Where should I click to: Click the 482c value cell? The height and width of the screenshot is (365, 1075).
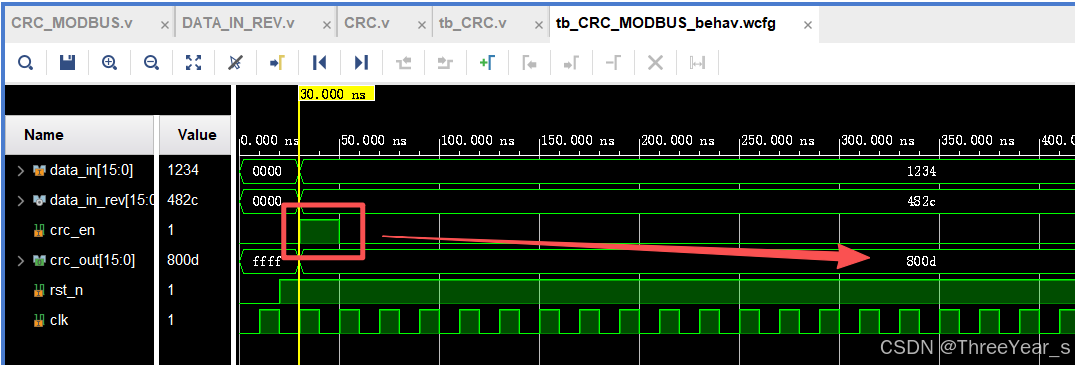[183, 200]
